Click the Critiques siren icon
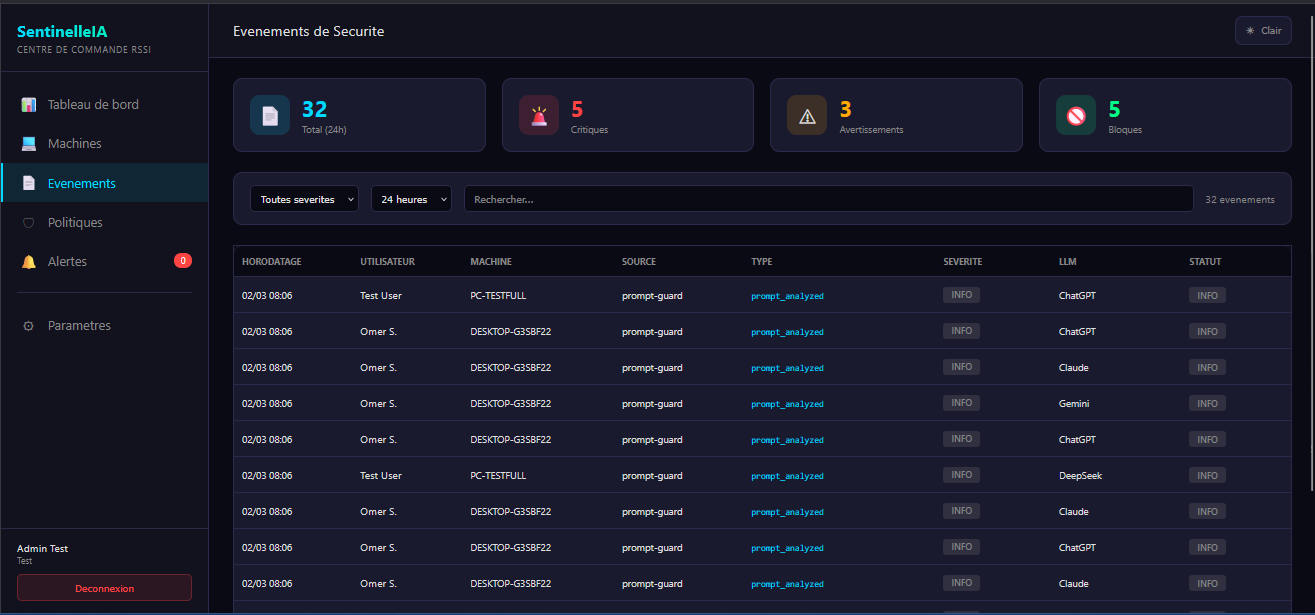This screenshot has width=1315, height=615. click(x=539, y=115)
